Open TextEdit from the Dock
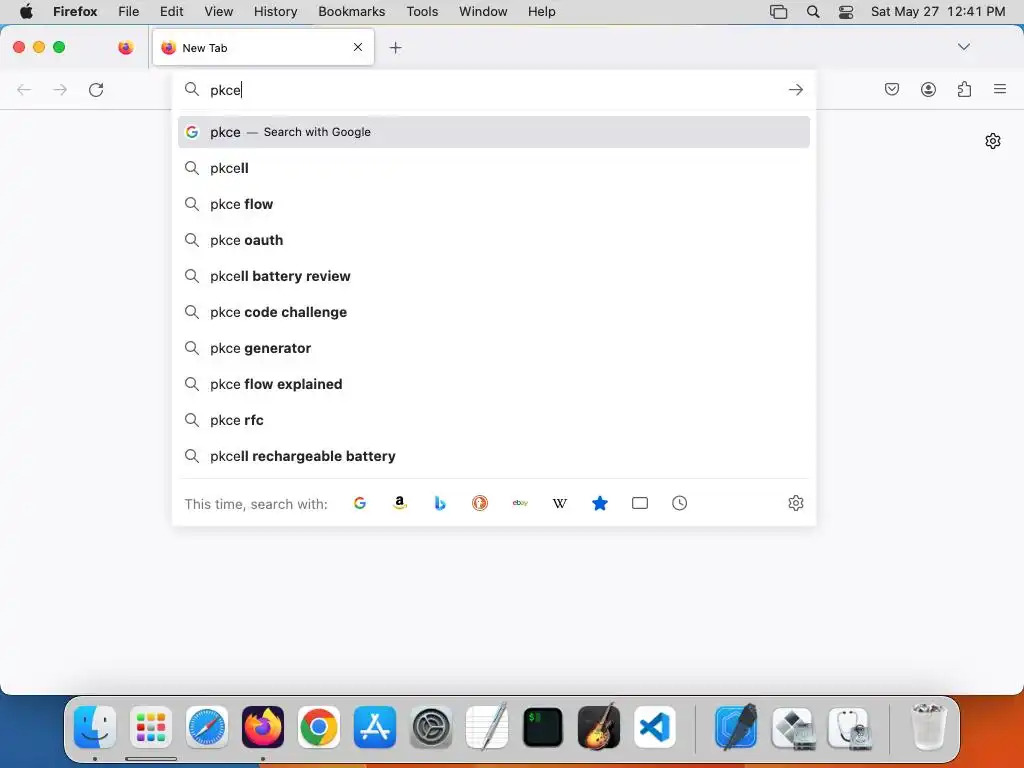This screenshot has width=1024, height=768. 487,727
